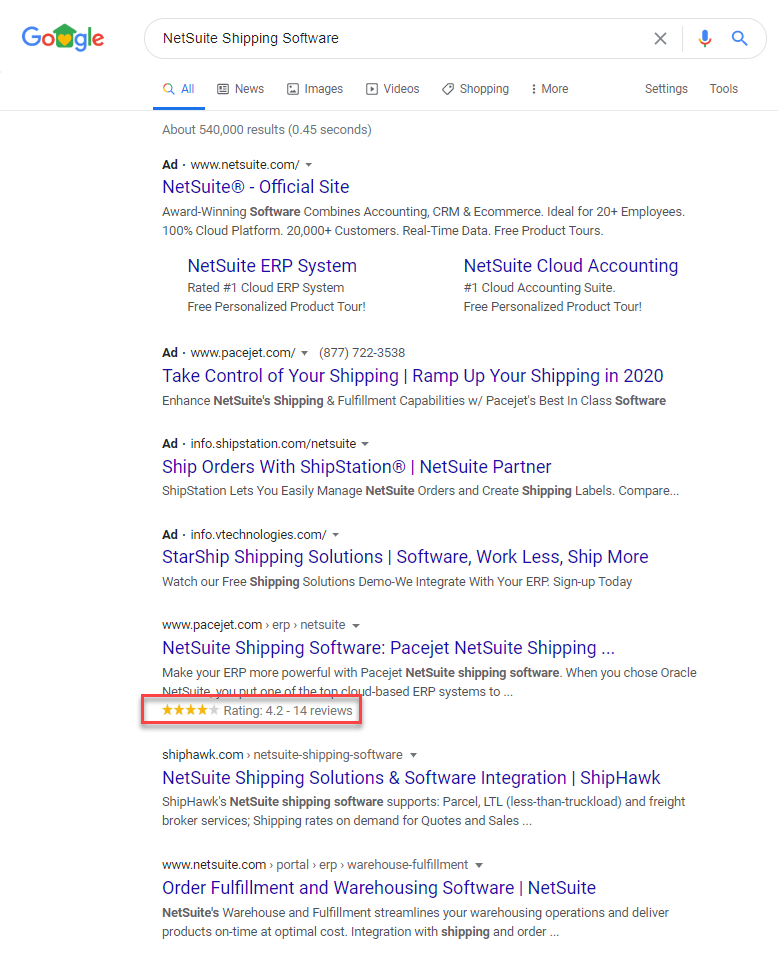Click the About 540,000 results text
The height and width of the screenshot is (969, 778).
[267, 130]
